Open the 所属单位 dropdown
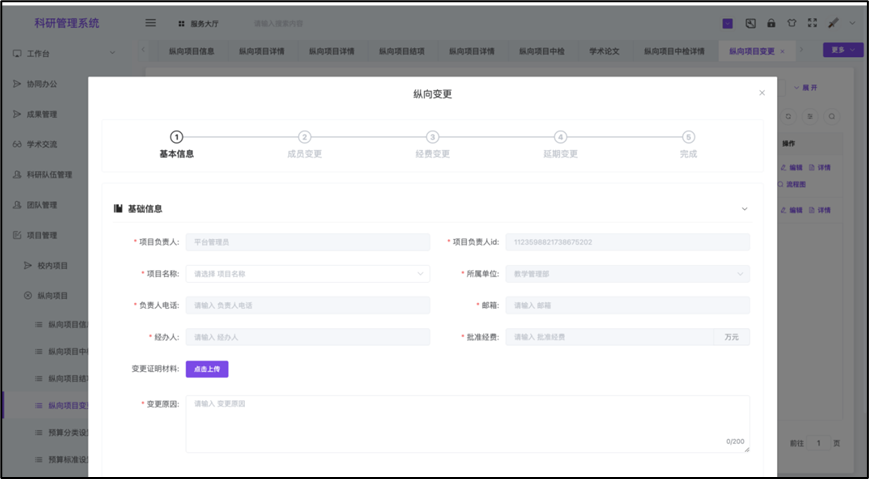The image size is (869, 479). (x=627, y=274)
